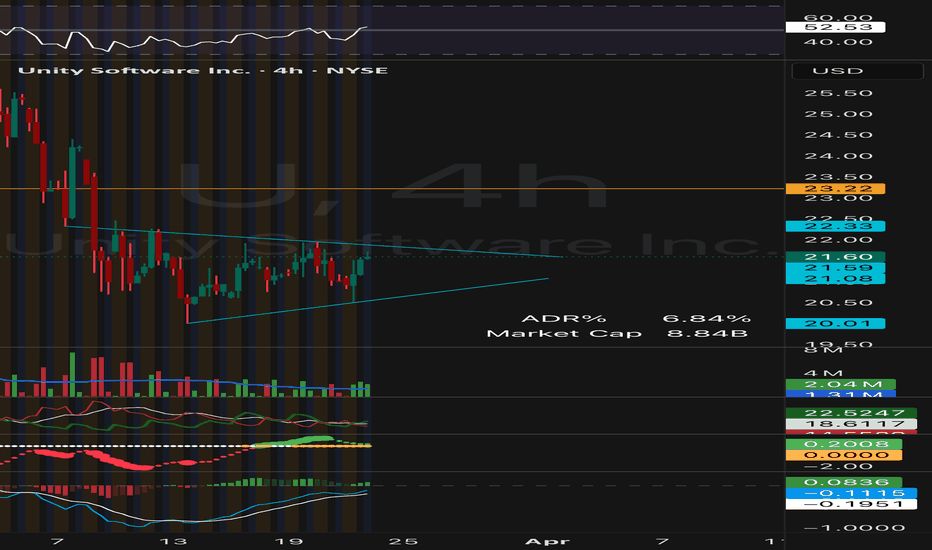The height and width of the screenshot is (550, 932).
Task: Click the ADR% label text
Action: click(x=563, y=319)
